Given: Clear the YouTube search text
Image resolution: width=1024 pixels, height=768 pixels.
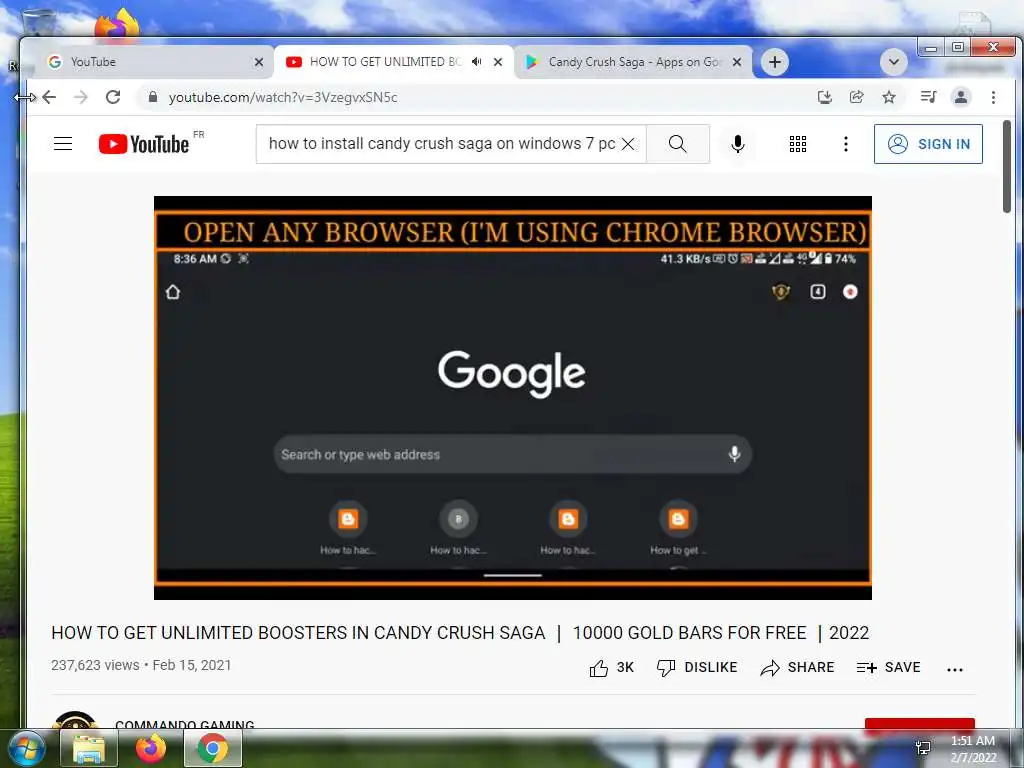Looking at the screenshot, I should pyautogui.click(x=628, y=144).
